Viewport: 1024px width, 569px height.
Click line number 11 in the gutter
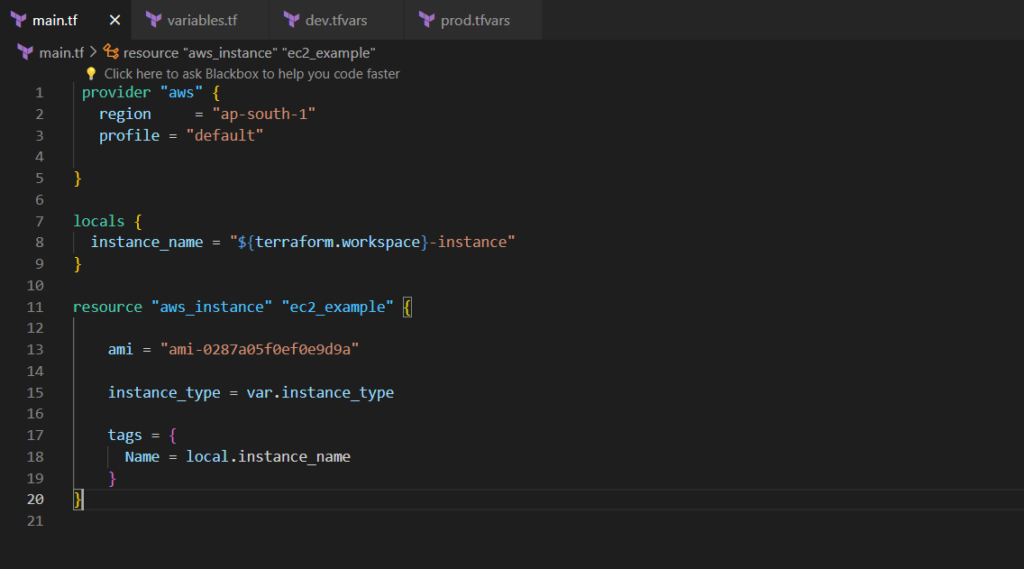coord(37,307)
